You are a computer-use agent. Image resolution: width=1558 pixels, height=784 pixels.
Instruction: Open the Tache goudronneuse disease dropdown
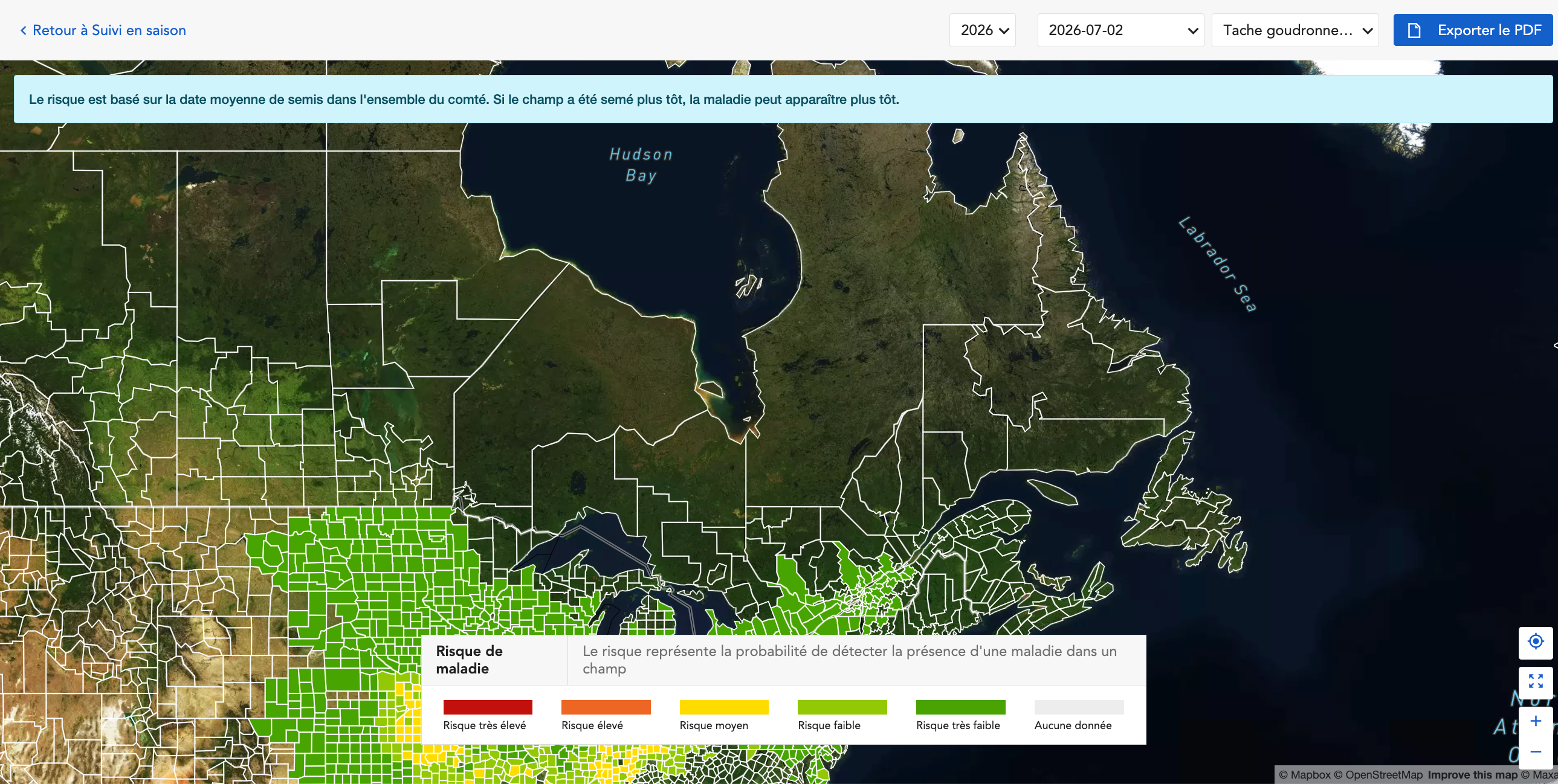coord(1295,30)
